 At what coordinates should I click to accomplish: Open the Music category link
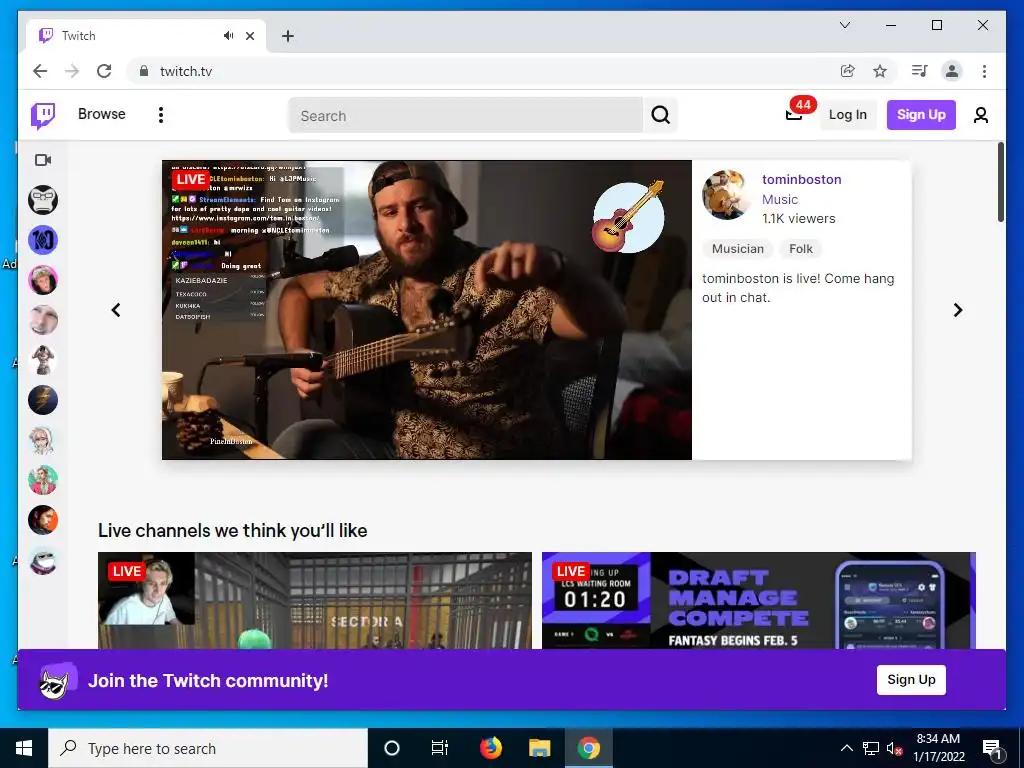tap(780, 199)
